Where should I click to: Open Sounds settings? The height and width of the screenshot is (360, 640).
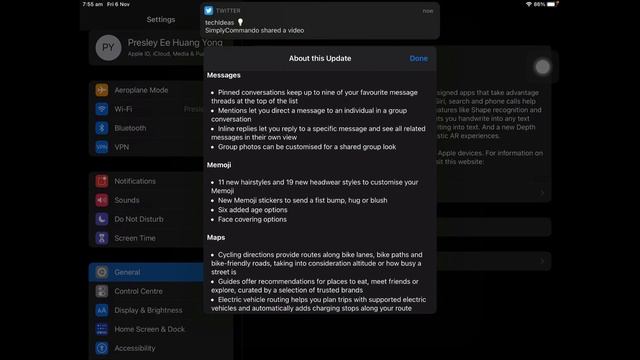tap(147, 200)
